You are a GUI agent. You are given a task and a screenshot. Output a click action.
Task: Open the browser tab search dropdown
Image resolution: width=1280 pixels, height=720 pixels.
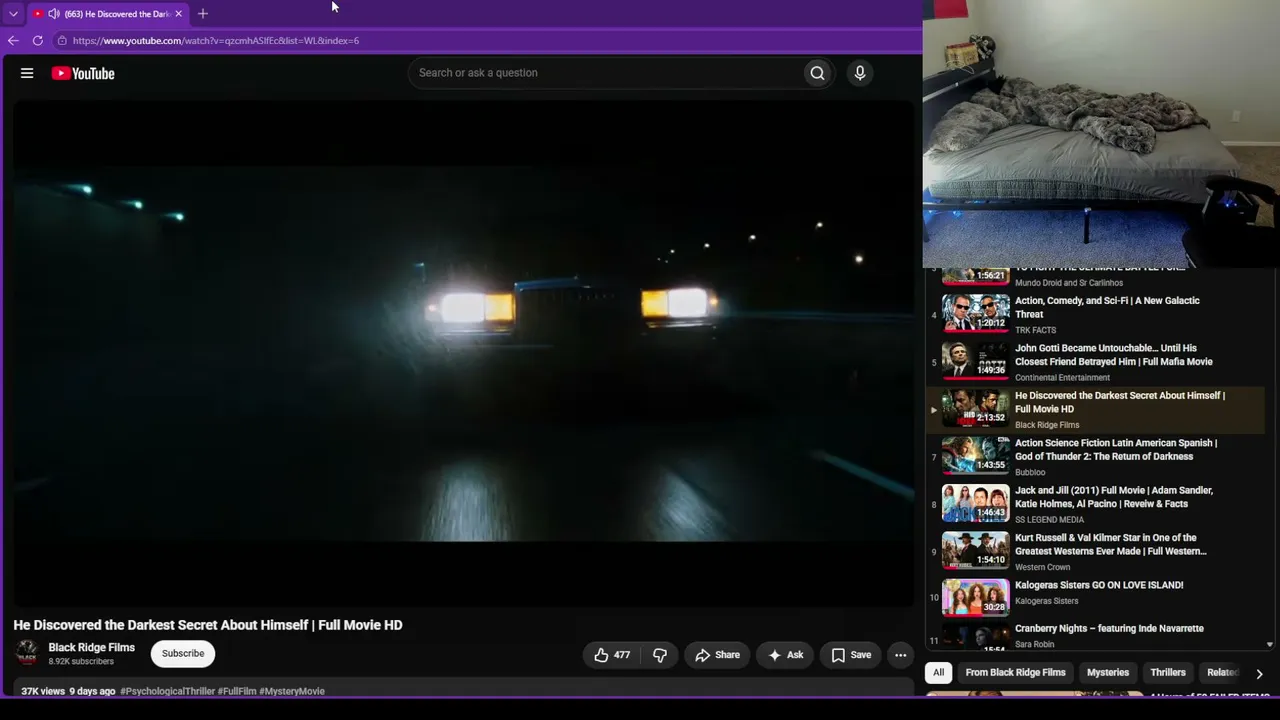[x=13, y=14]
